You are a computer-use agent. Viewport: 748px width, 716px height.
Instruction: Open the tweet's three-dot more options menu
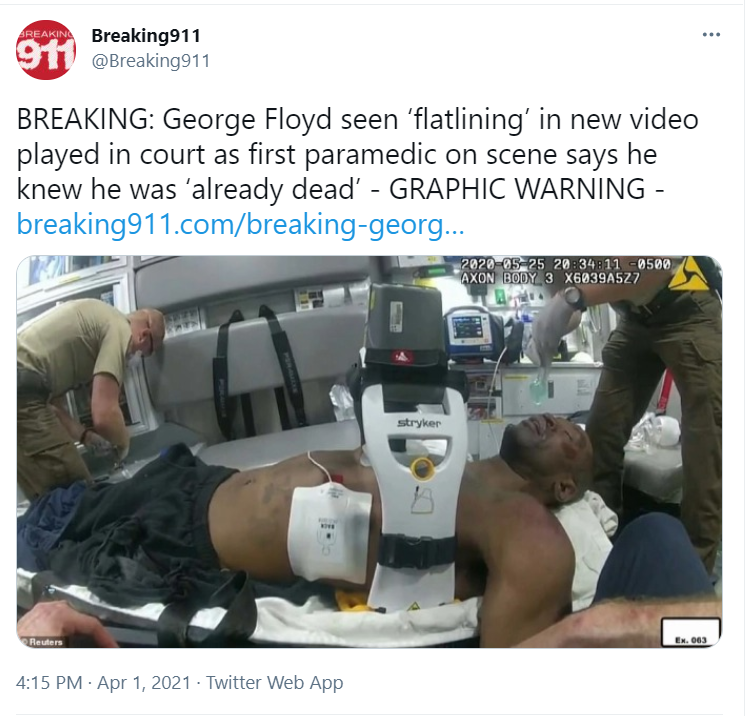point(711,35)
